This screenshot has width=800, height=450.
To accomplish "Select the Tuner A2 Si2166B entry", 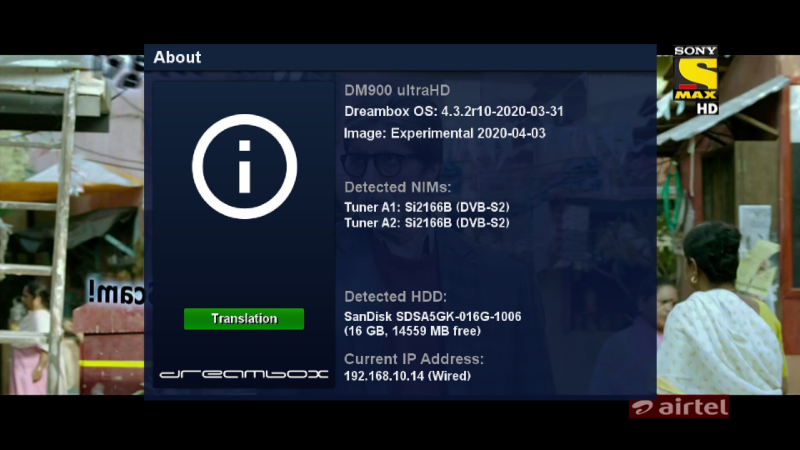I will pyautogui.click(x=426, y=223).
